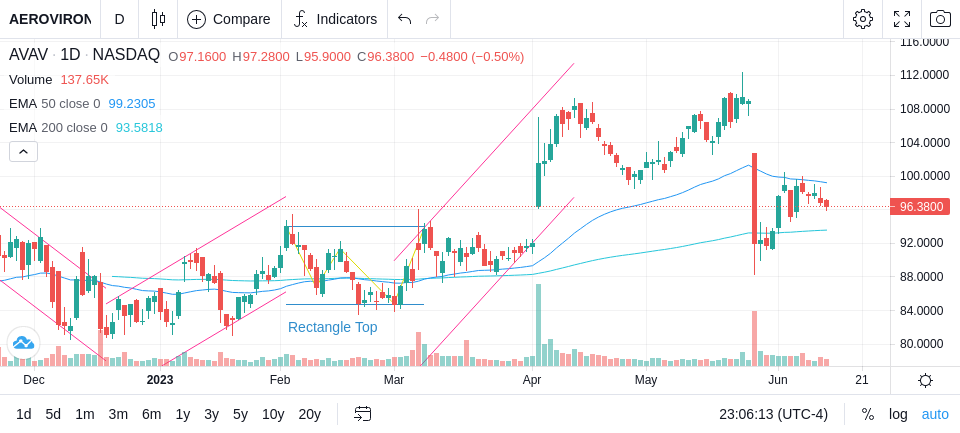This screenshot has height=433, width=960.
Task: Select the Rectangle Top pattern label
Action: [332, 328]
